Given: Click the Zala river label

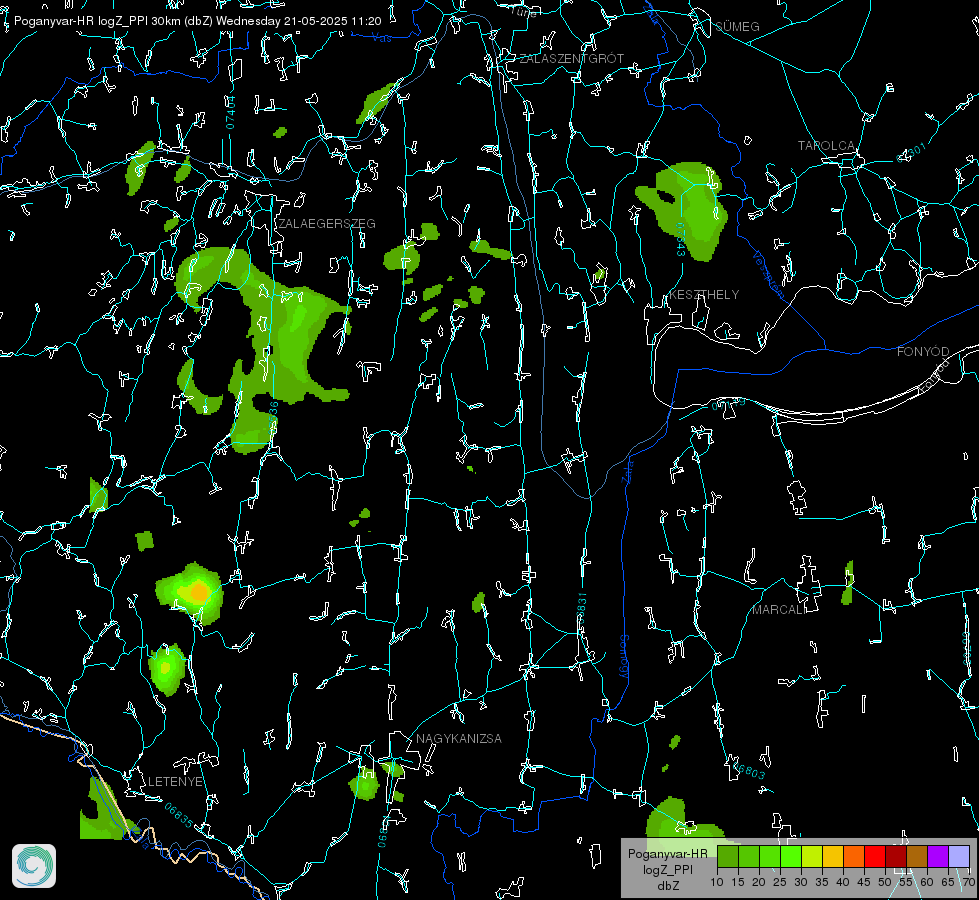Looking at the screenshot, I should point(627,470).
